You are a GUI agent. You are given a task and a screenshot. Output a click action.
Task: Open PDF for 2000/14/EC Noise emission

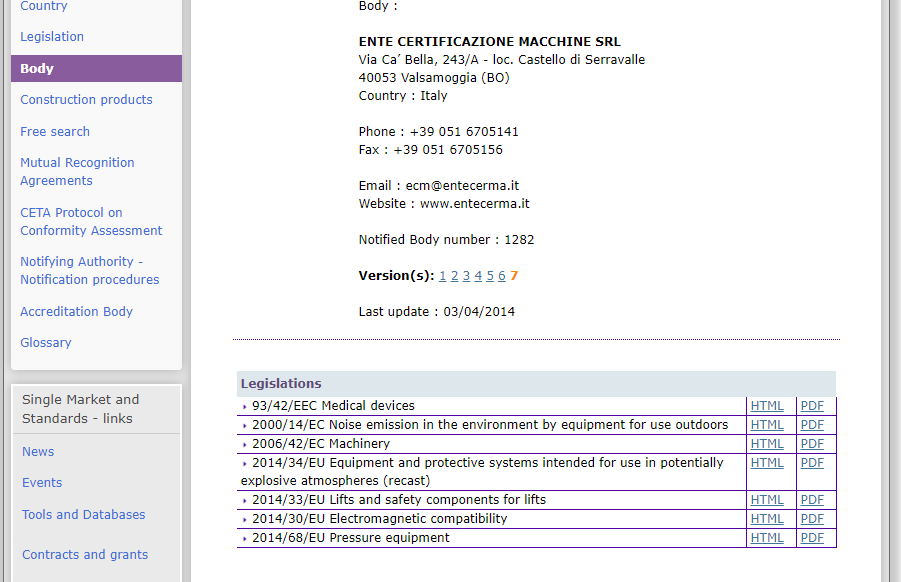[x=812, y=425]
